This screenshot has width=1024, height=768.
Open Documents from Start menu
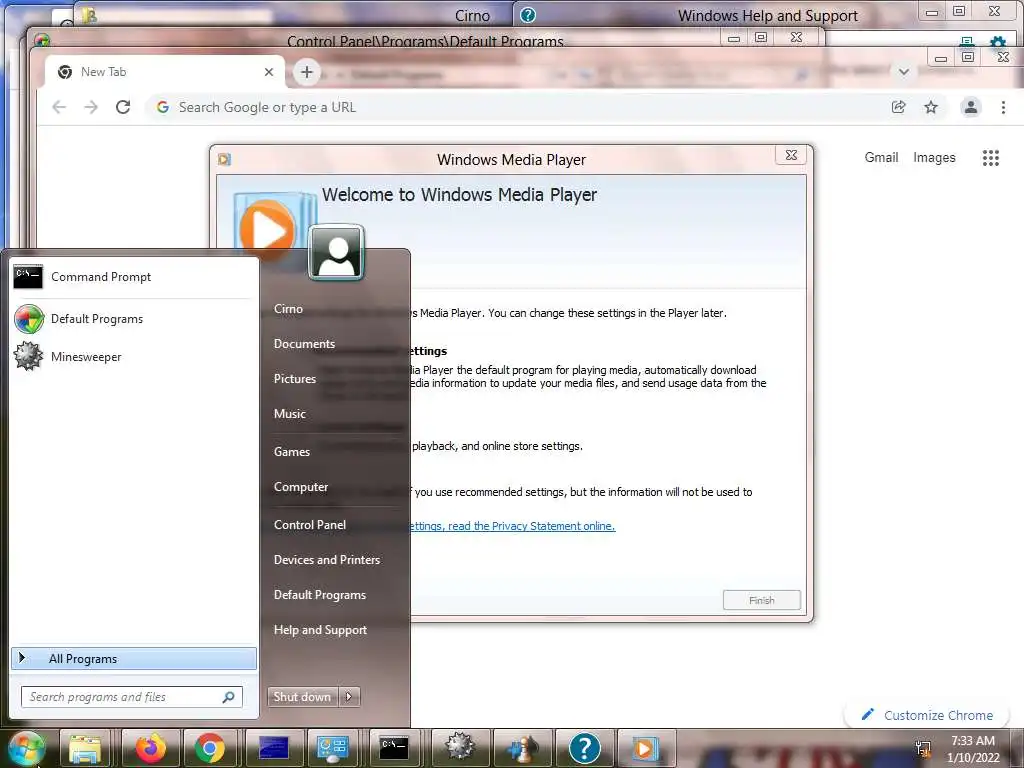304,344
